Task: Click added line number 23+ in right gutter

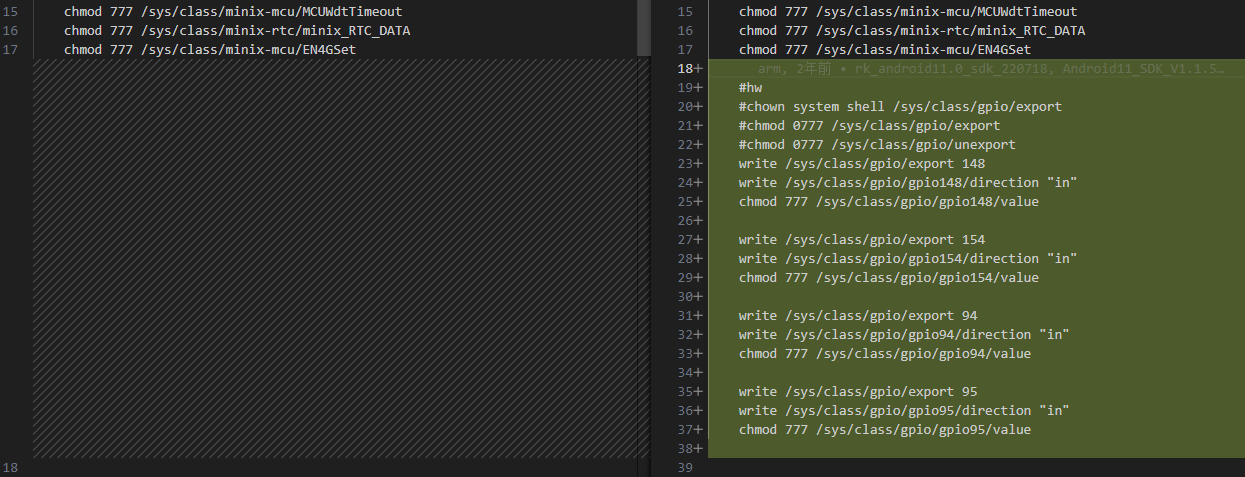Action: point(690,164)
